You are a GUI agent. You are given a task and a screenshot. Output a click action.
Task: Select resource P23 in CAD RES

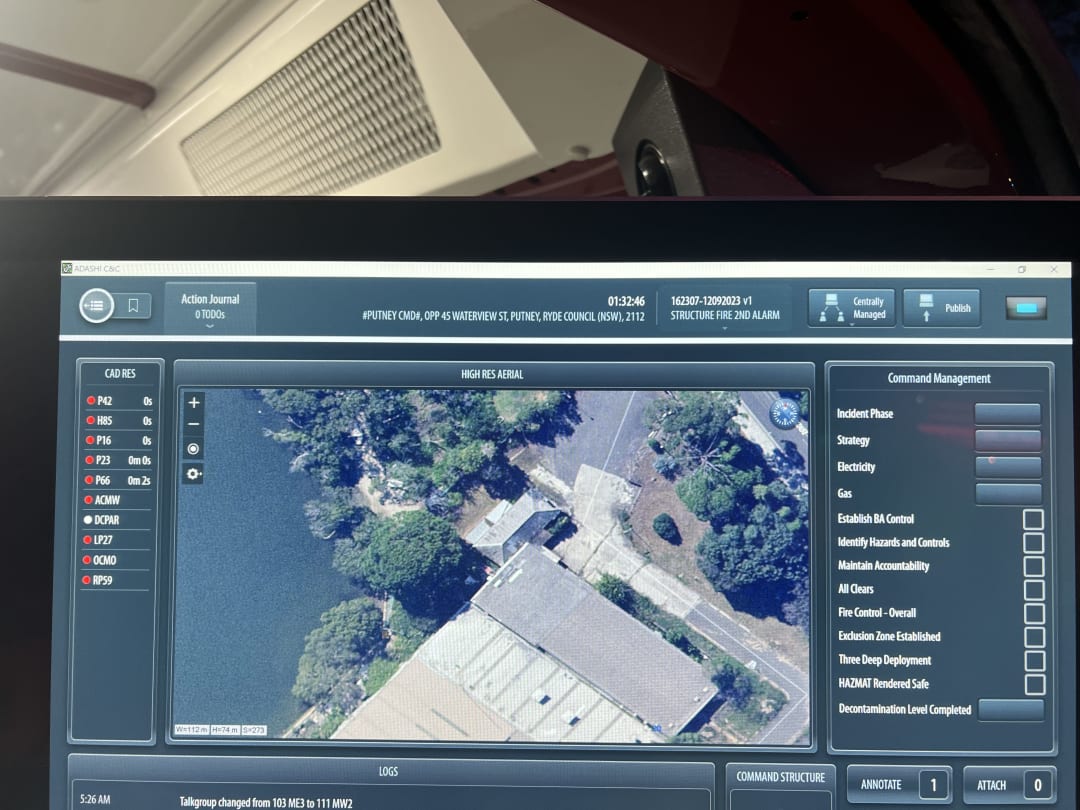[x=118, y=460]
